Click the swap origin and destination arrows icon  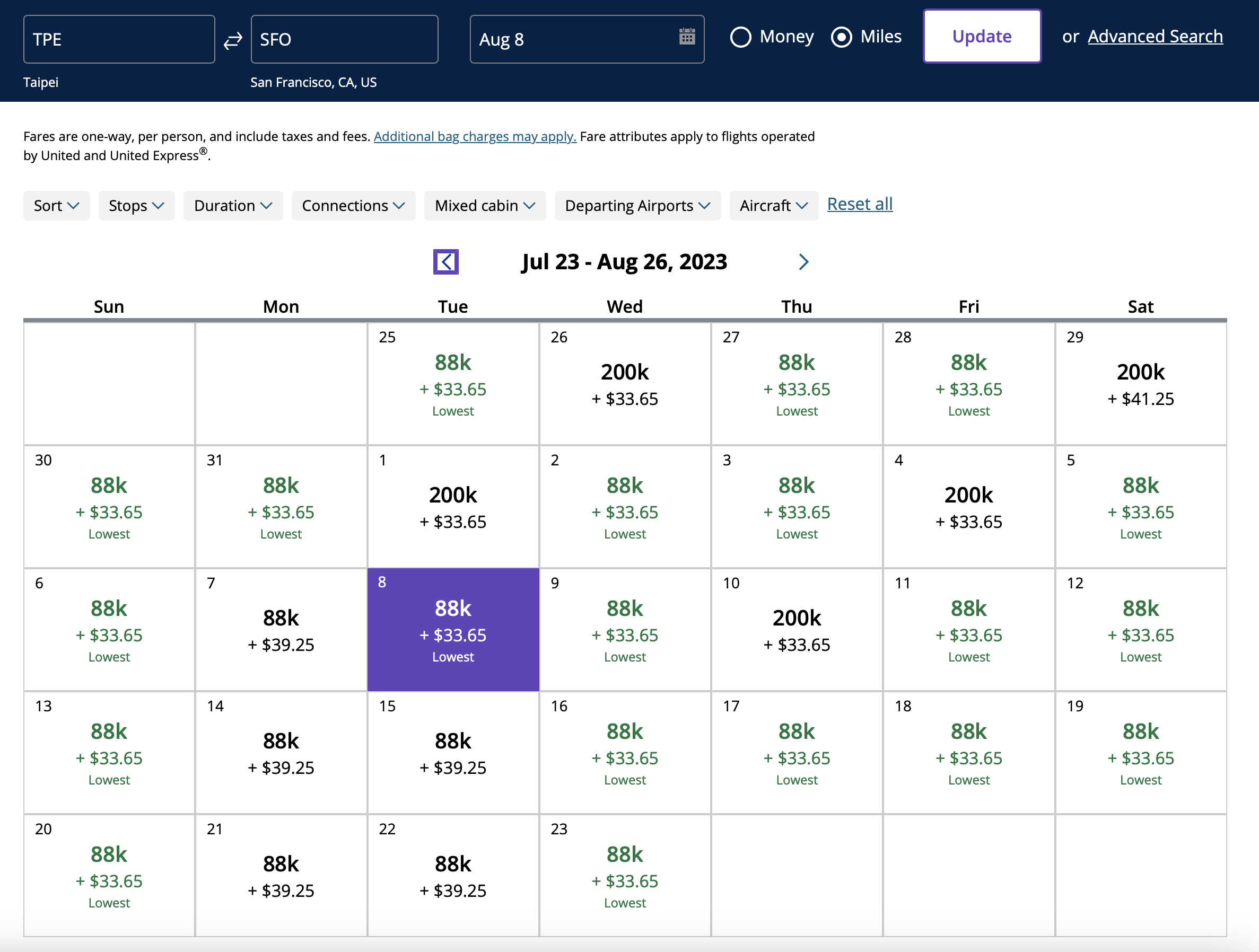[233, 40]
